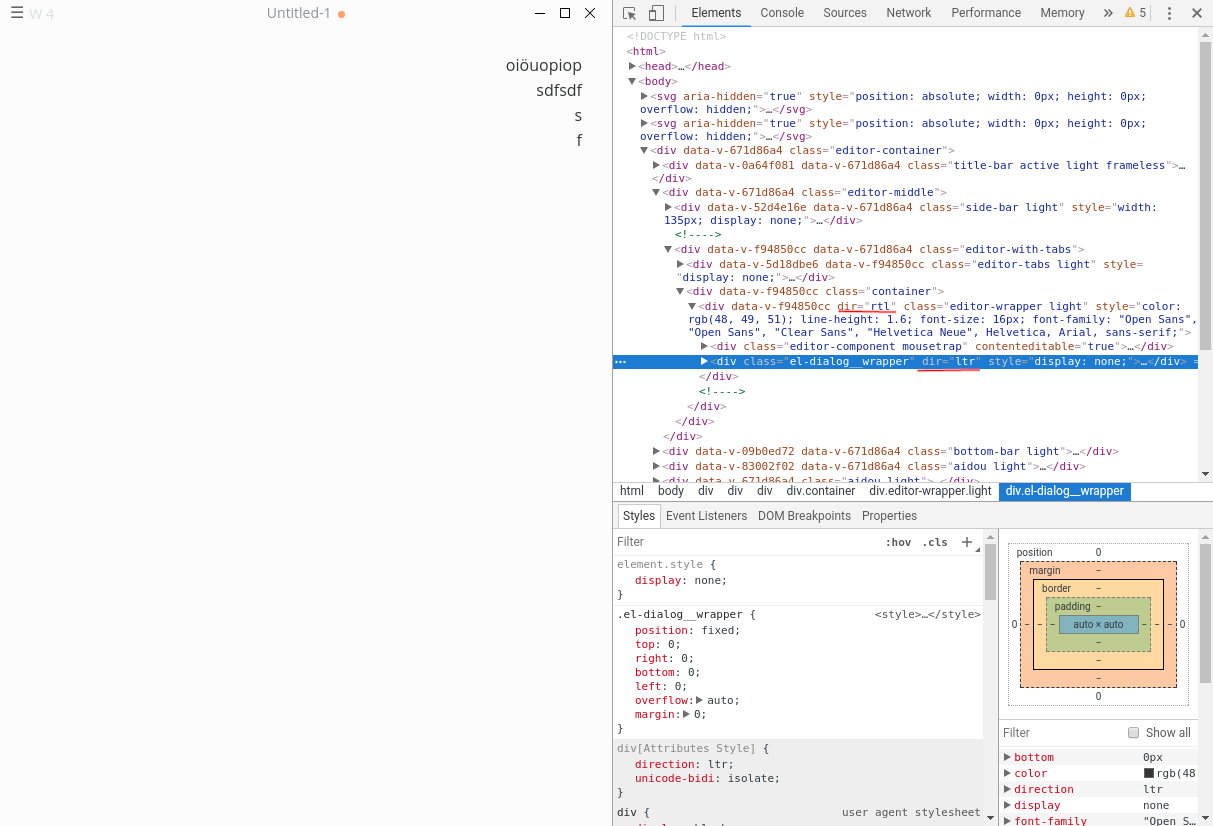Open the hamburger menu in editor title bar

click(x=17, y=13)
